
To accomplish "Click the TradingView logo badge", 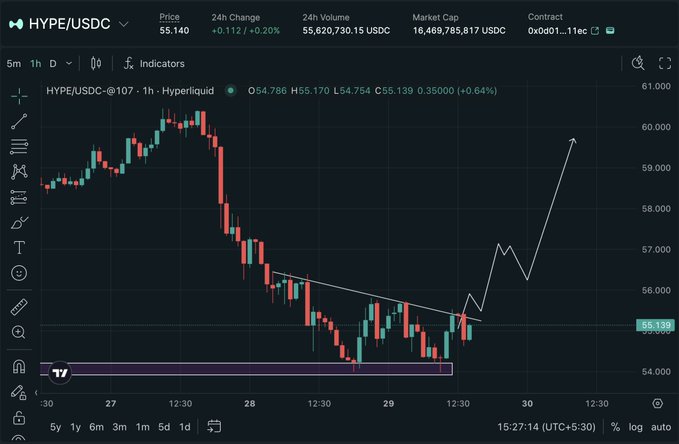I will (60, 373).
